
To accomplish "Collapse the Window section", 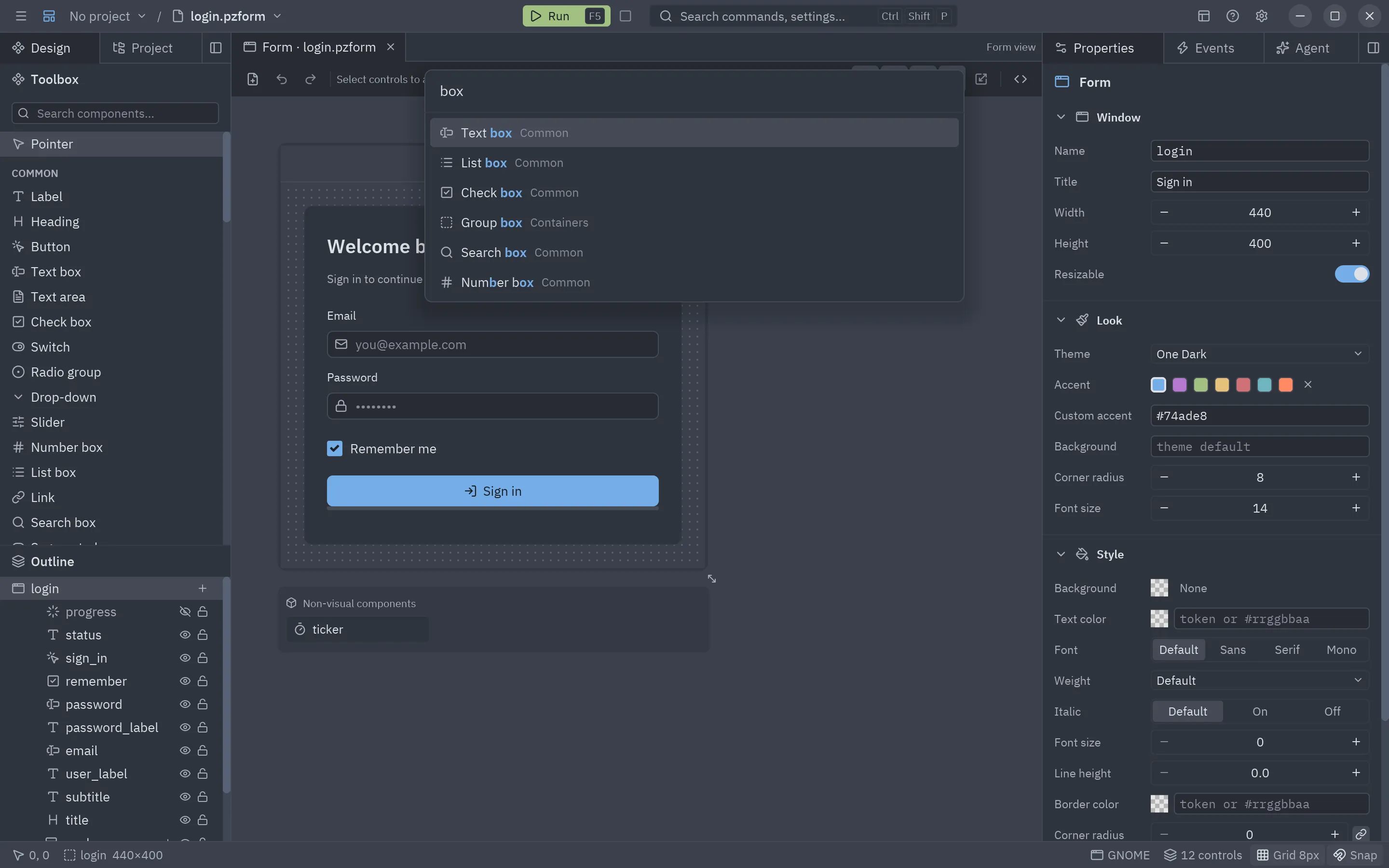I will [1061, 117].
